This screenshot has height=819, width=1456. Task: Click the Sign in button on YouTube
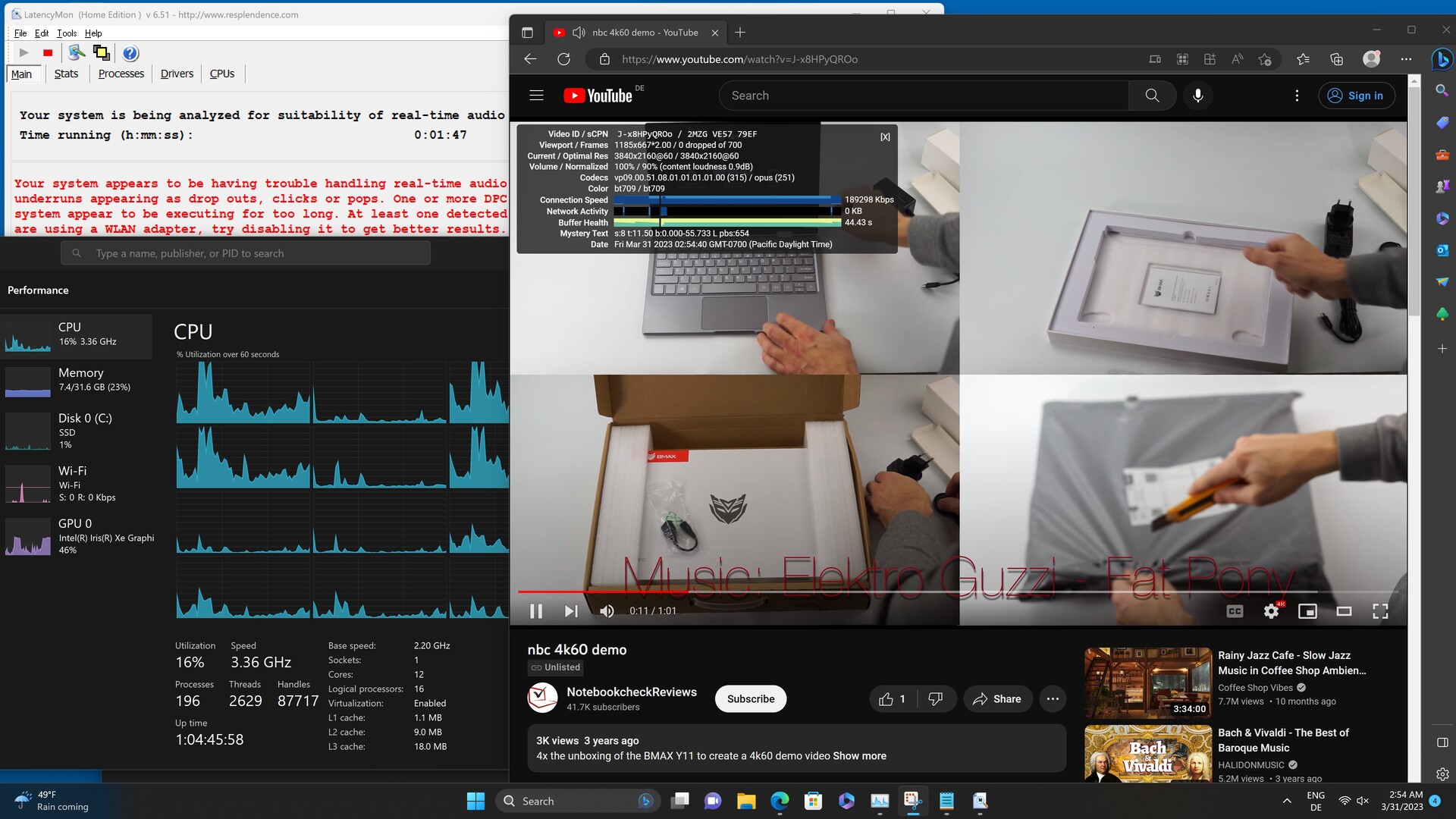(x=1357, y=96)
